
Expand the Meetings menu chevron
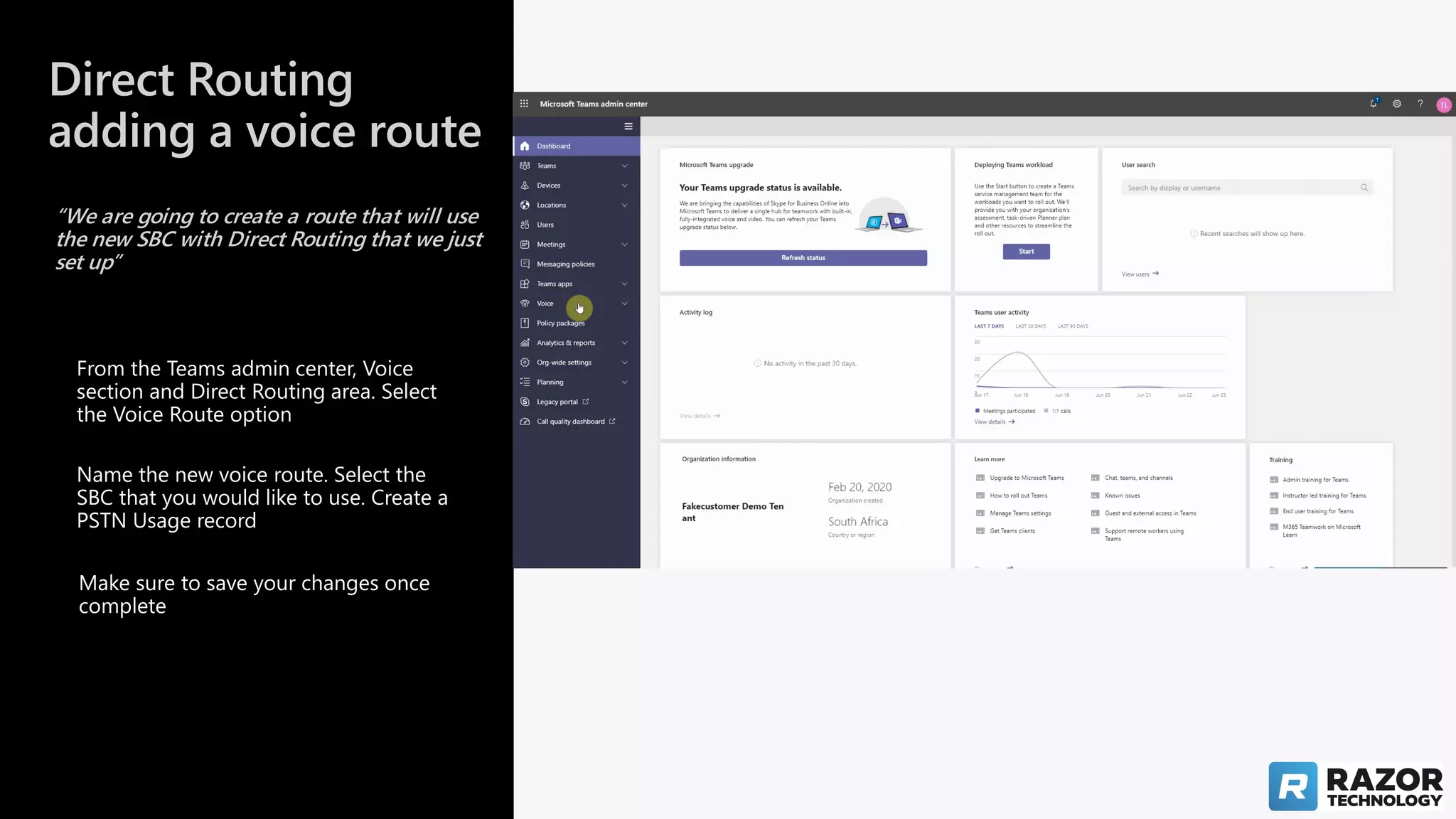click(x=625, y=245)
